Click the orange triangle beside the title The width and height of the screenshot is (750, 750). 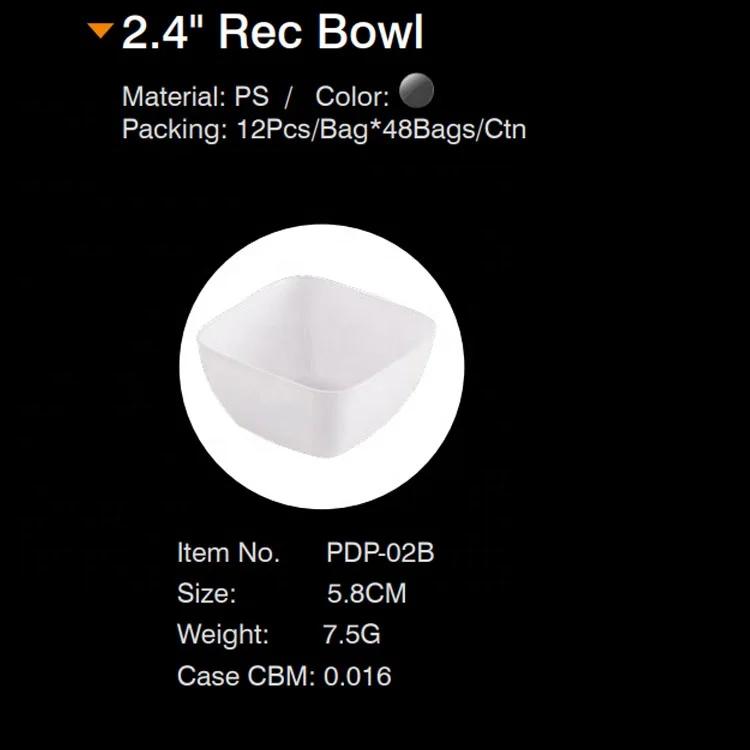[101, 30]
